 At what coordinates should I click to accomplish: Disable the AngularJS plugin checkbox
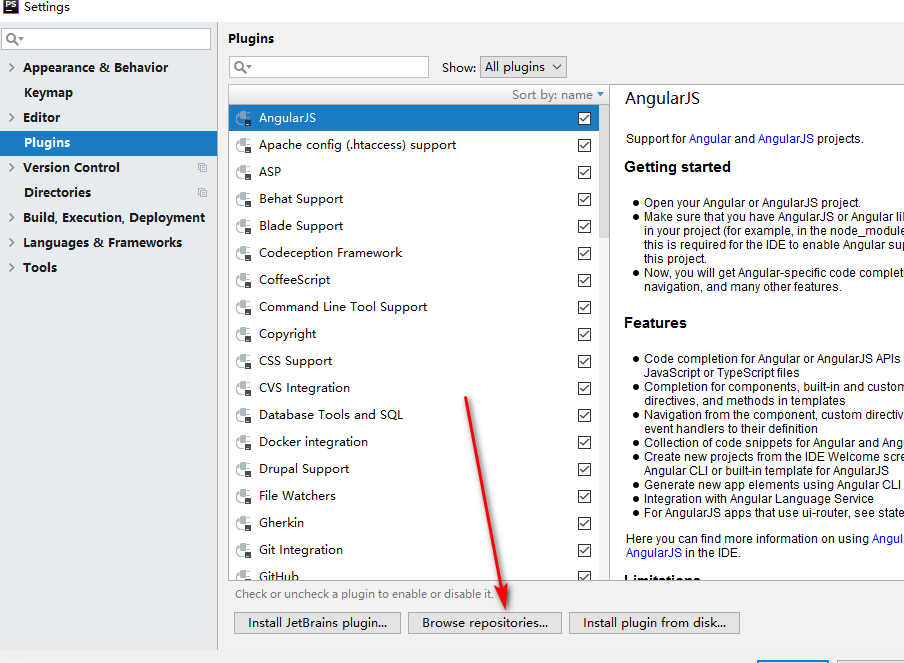[585, 118]
